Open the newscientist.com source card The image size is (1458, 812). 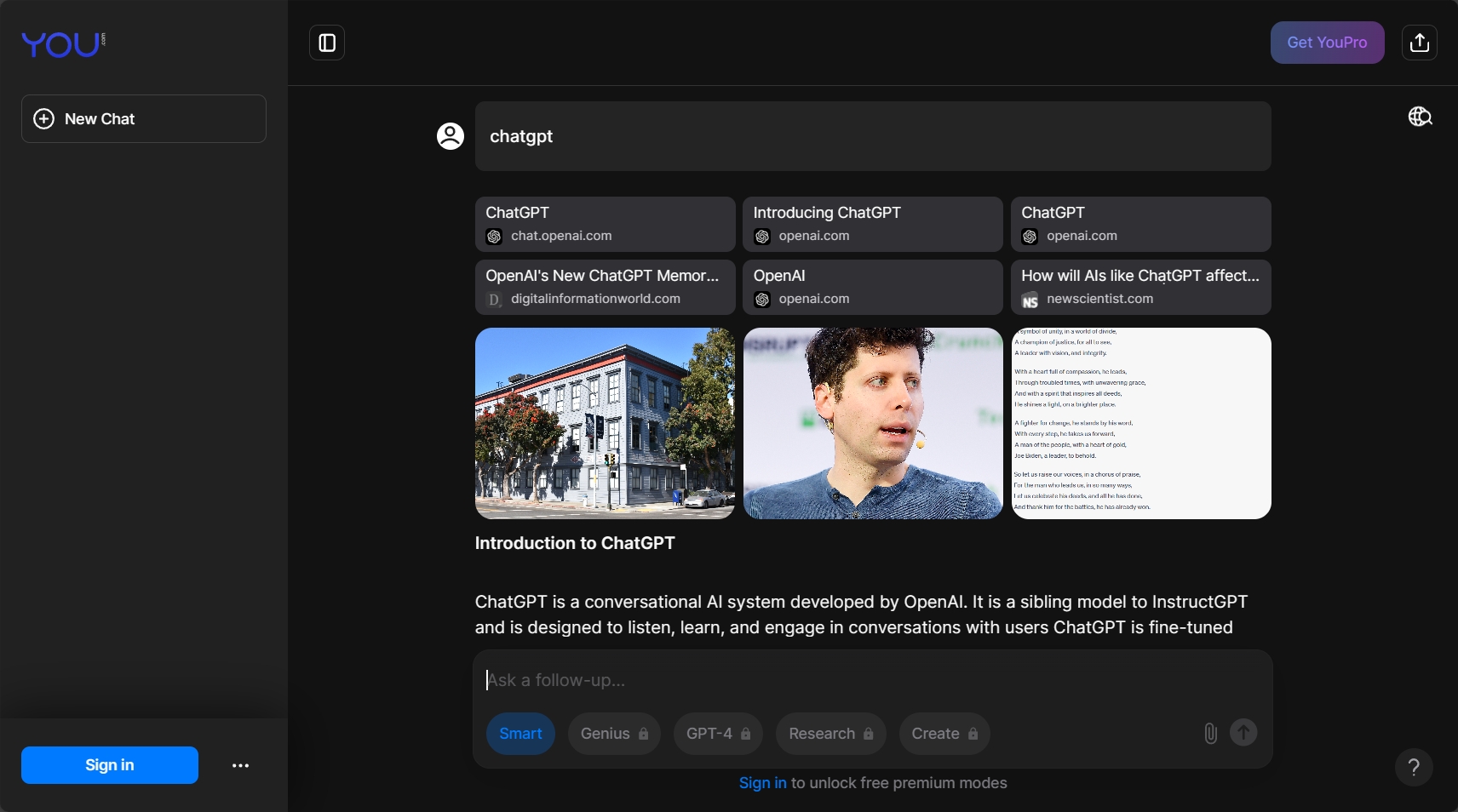(x=1140, y=287)
